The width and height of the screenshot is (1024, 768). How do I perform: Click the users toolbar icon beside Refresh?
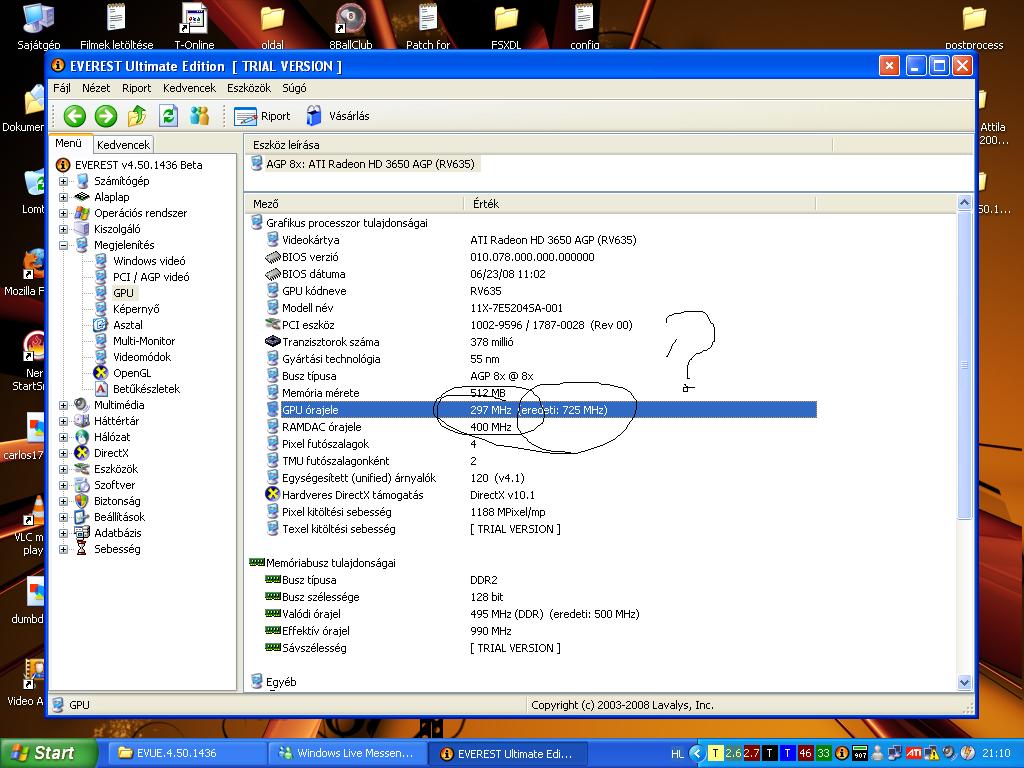click(x=199, y=116)
